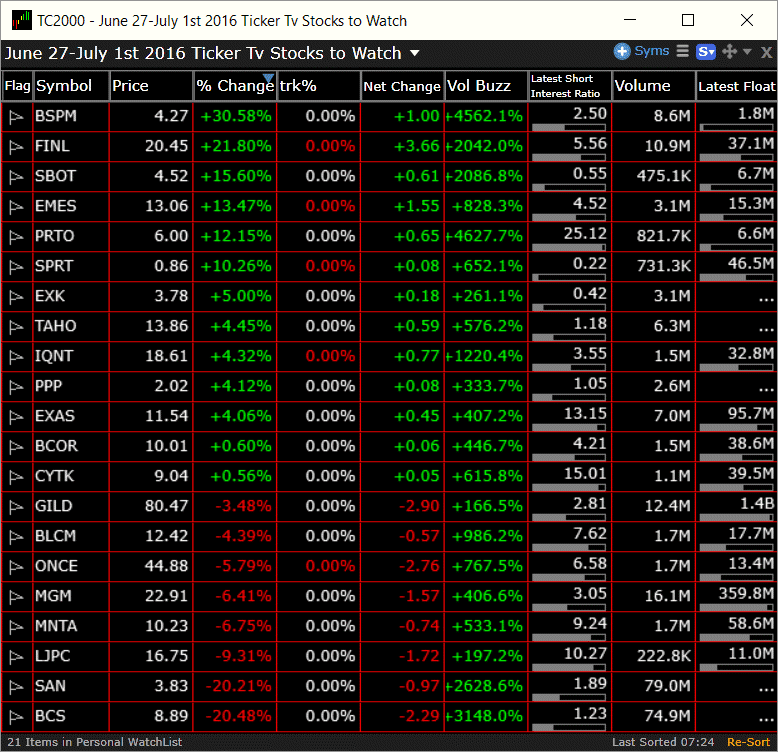Close the watchlist panel with X icon
This screenshot has width=778, height=752.
pos(766,52)
